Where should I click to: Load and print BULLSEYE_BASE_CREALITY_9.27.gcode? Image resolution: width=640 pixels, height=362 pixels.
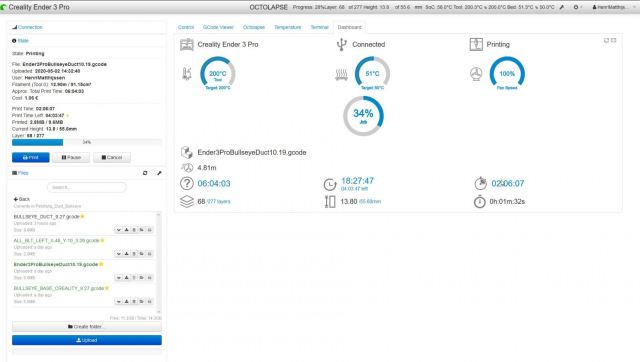tap(150, 302)
